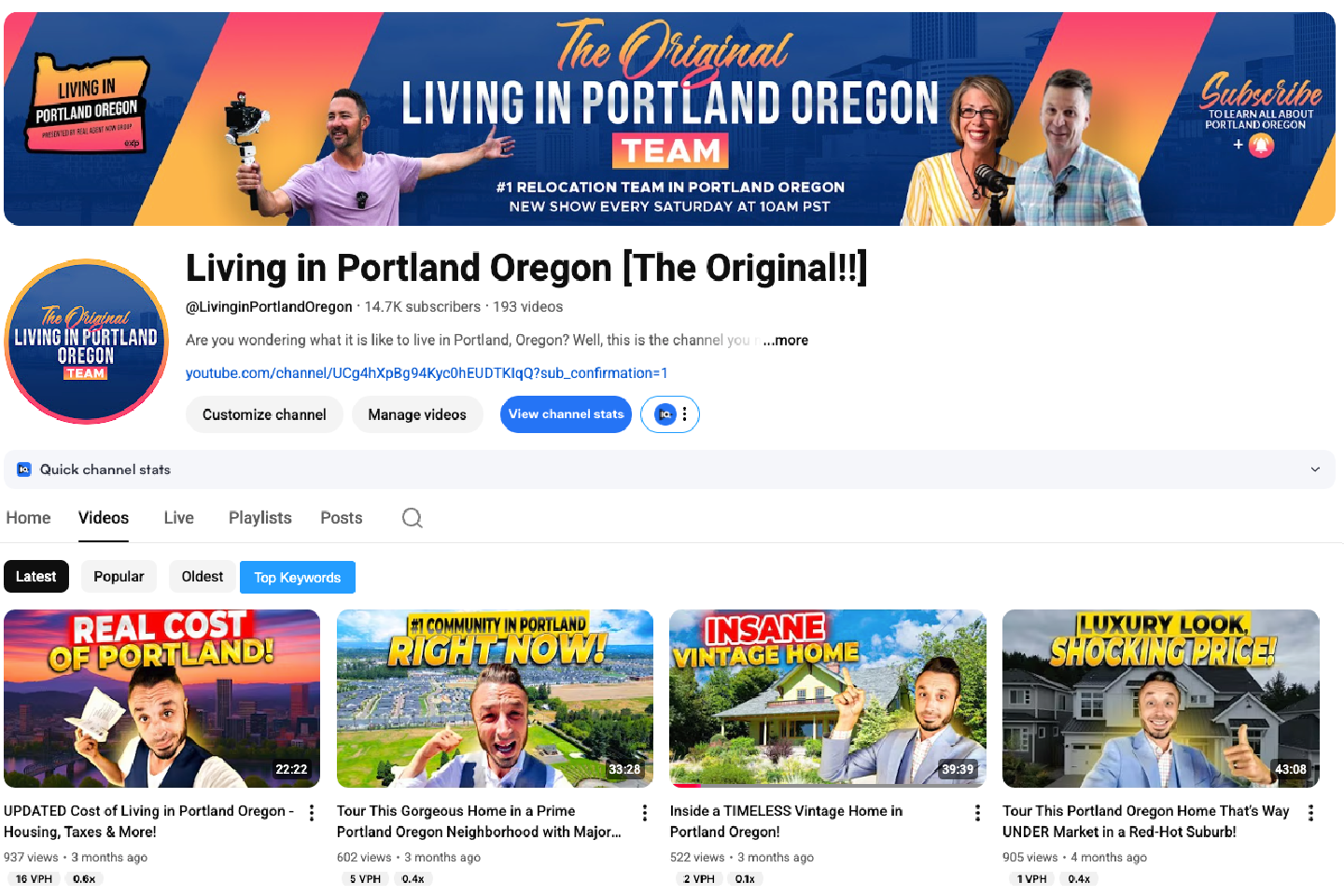1344x896 pixels.
Task: Click the red progress bar on Vintage Home thumbnail
Action: click(x=685, y=786)
